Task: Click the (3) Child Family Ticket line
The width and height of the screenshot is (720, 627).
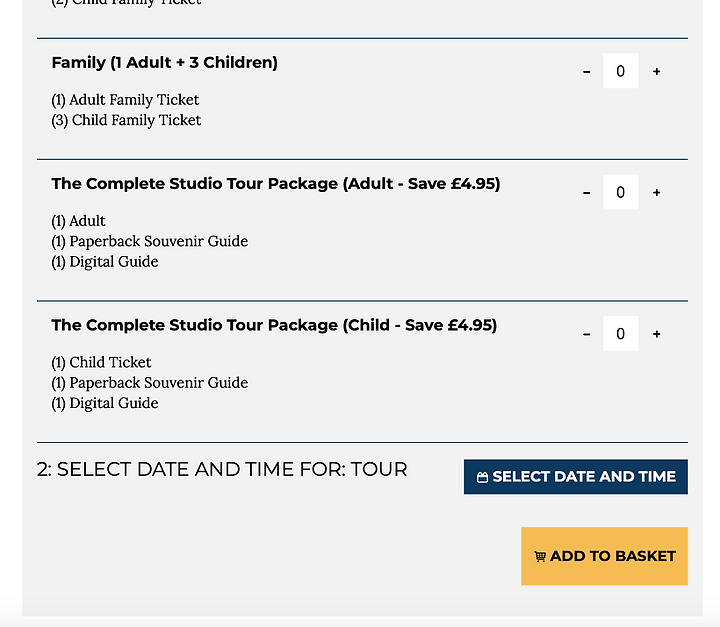Action: (x=126, y=120)
